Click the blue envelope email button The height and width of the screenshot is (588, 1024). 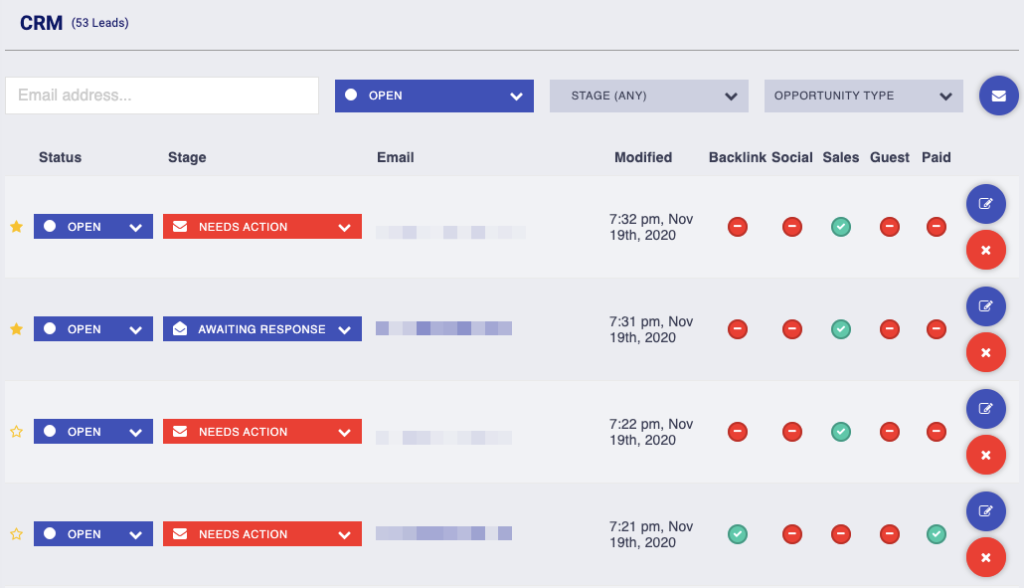click(998, 96)
